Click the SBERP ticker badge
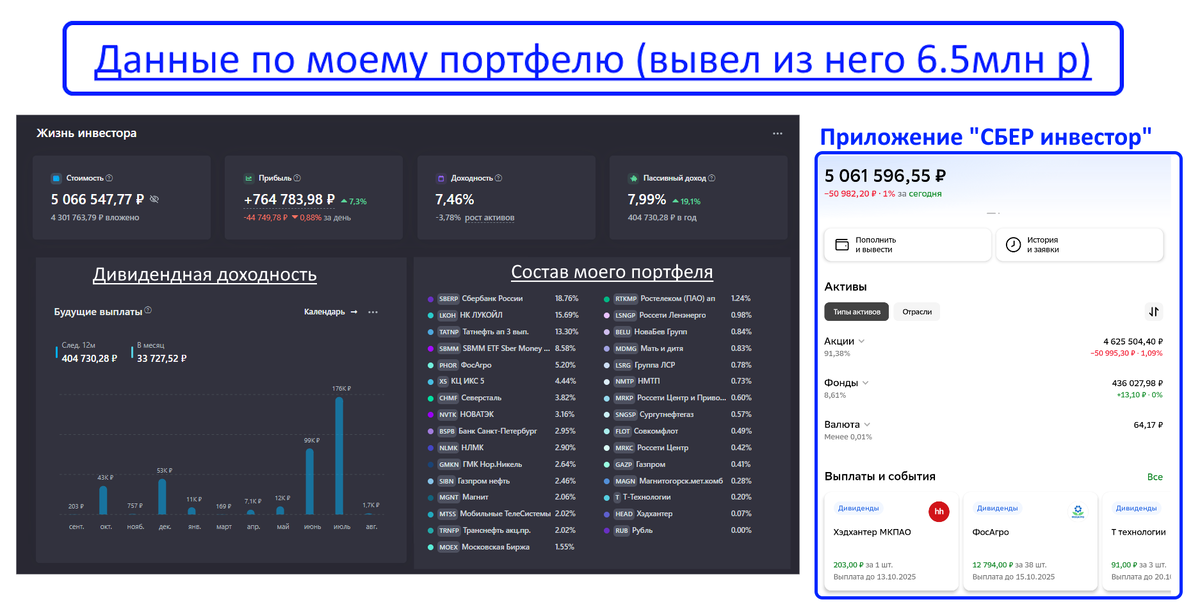This screenshot has height=611, width=1200. click(448, 298)
